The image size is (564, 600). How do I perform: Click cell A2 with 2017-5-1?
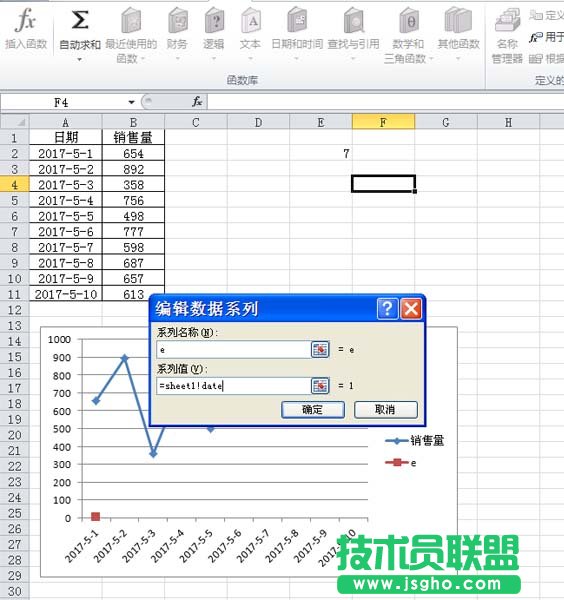point(66,153)
